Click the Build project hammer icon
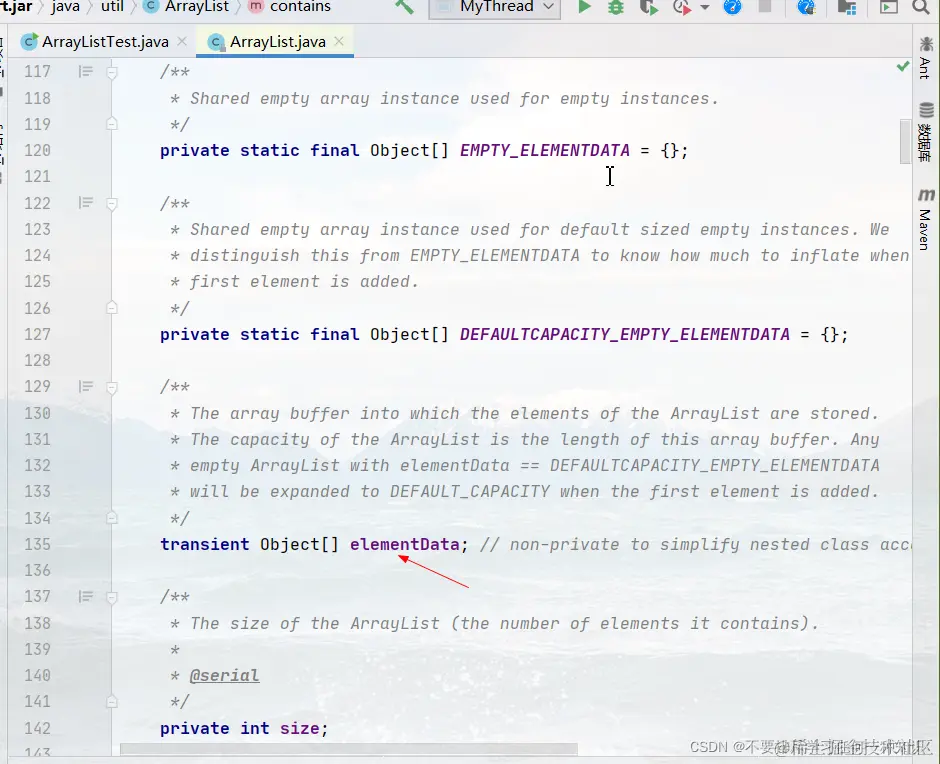Image resolution: width=940 pixels, height=764 pixels. pyautogui.click(x=405, y=7)
